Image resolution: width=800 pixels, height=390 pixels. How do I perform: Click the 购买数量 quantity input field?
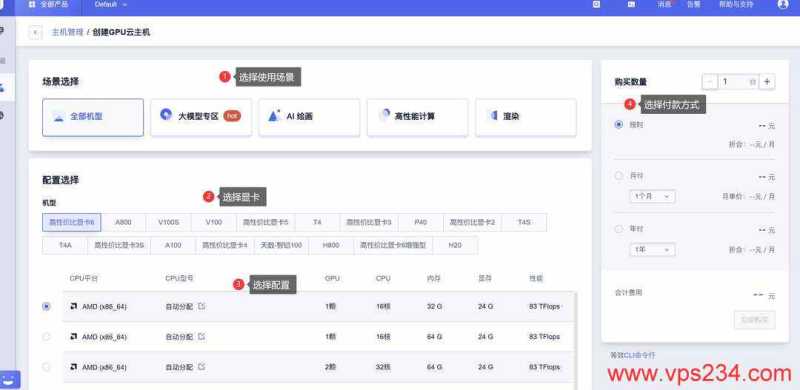pos(738,81)
